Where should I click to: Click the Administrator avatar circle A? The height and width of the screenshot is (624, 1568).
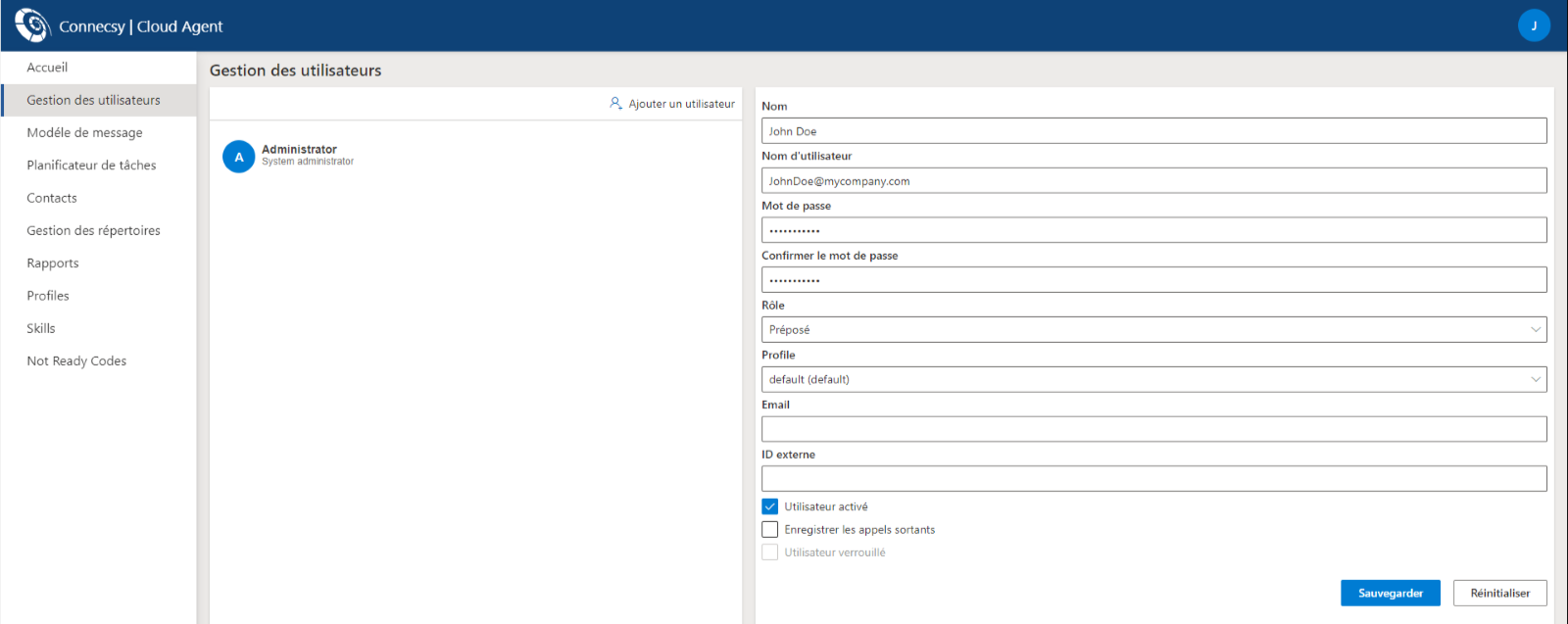coord(238,157)
